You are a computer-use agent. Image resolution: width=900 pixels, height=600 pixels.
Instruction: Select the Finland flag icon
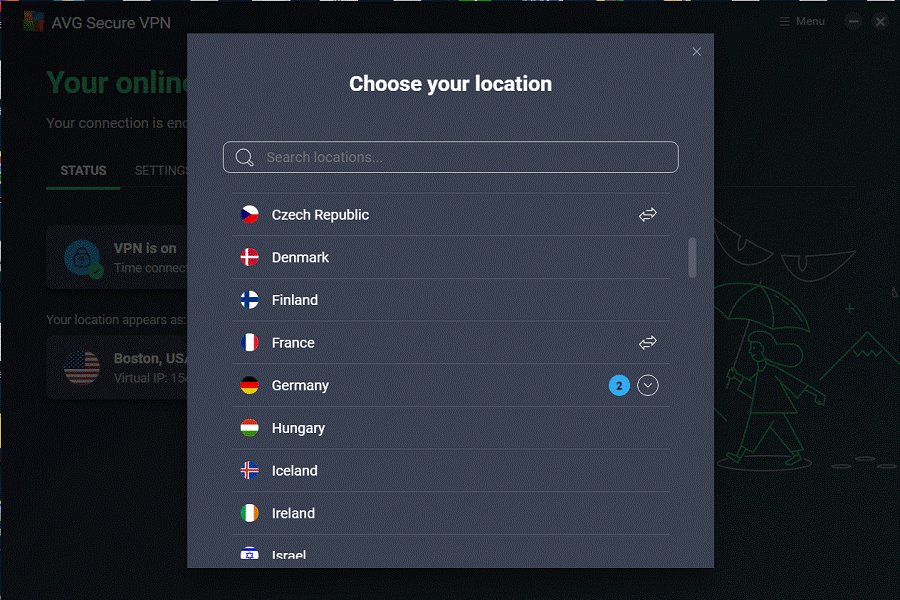249,300
